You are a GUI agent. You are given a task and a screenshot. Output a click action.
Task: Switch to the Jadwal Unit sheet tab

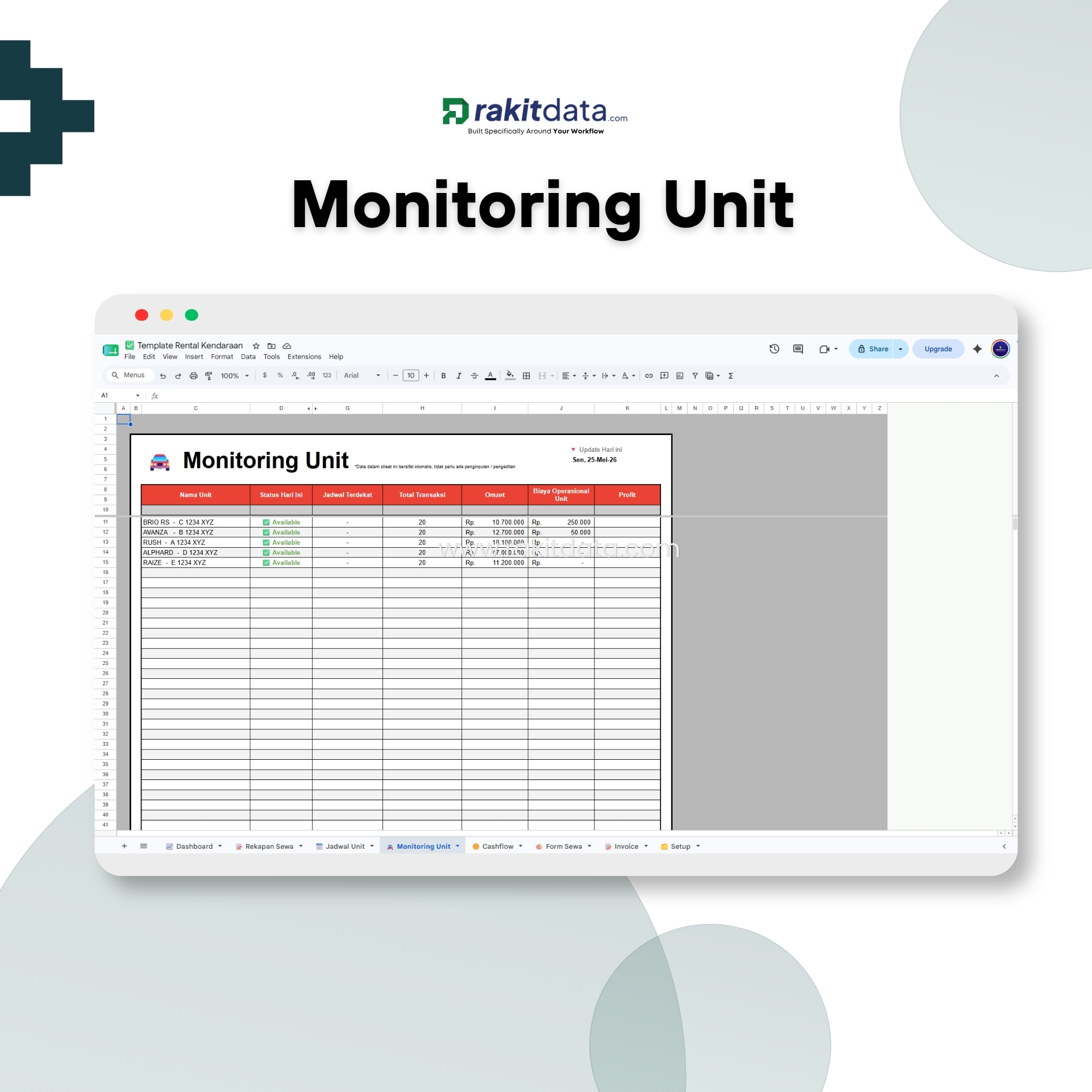345,846
